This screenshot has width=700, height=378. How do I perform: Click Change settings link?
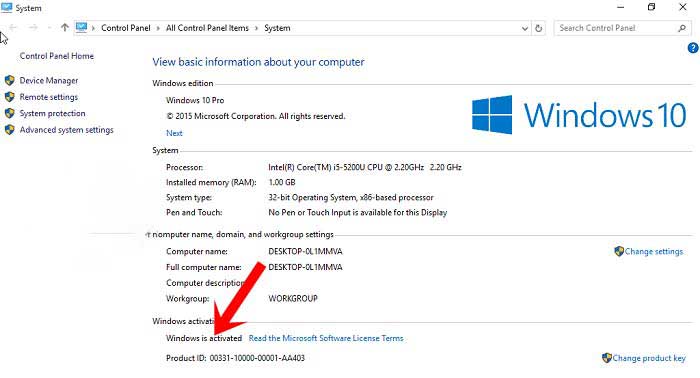point(654,251)
